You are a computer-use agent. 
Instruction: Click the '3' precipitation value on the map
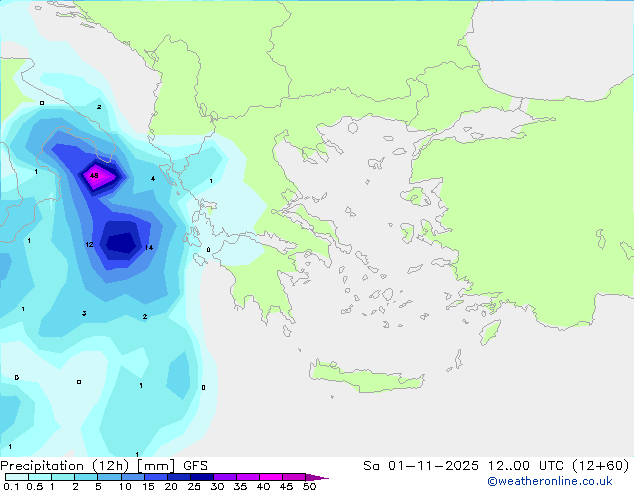[x=84, y=313]
